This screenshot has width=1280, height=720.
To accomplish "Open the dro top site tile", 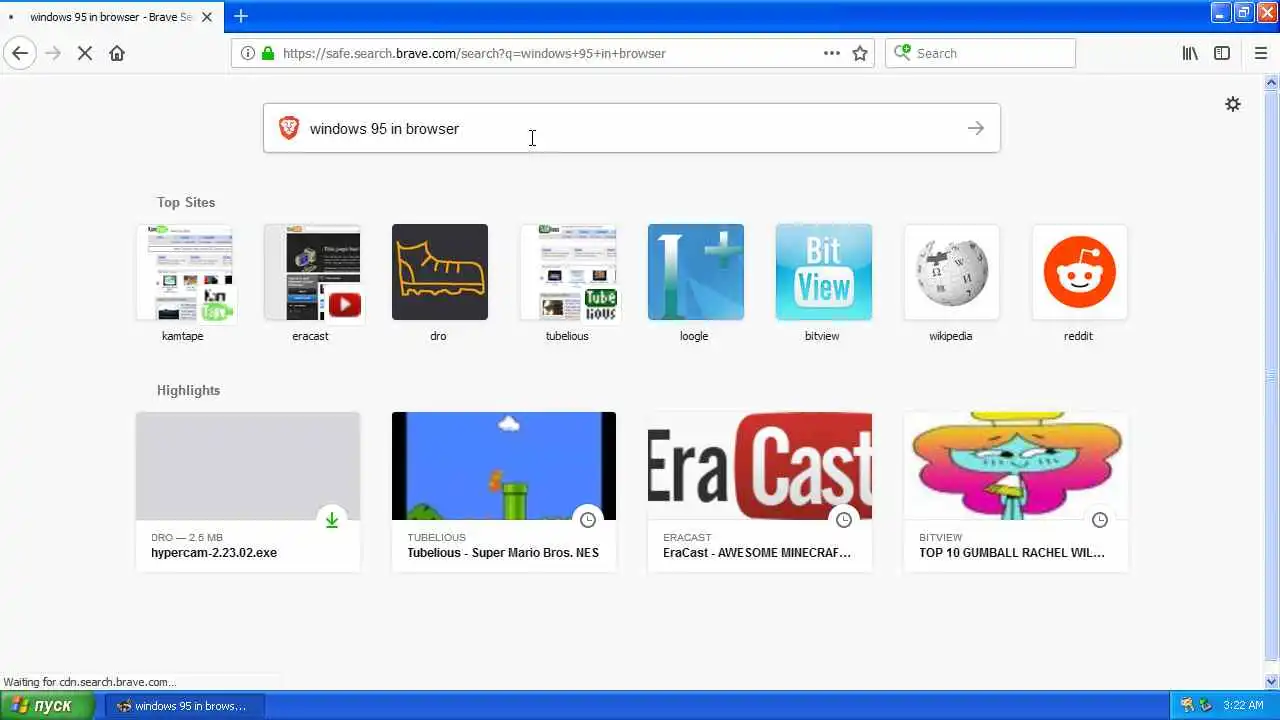I will (x=440, y=272).
